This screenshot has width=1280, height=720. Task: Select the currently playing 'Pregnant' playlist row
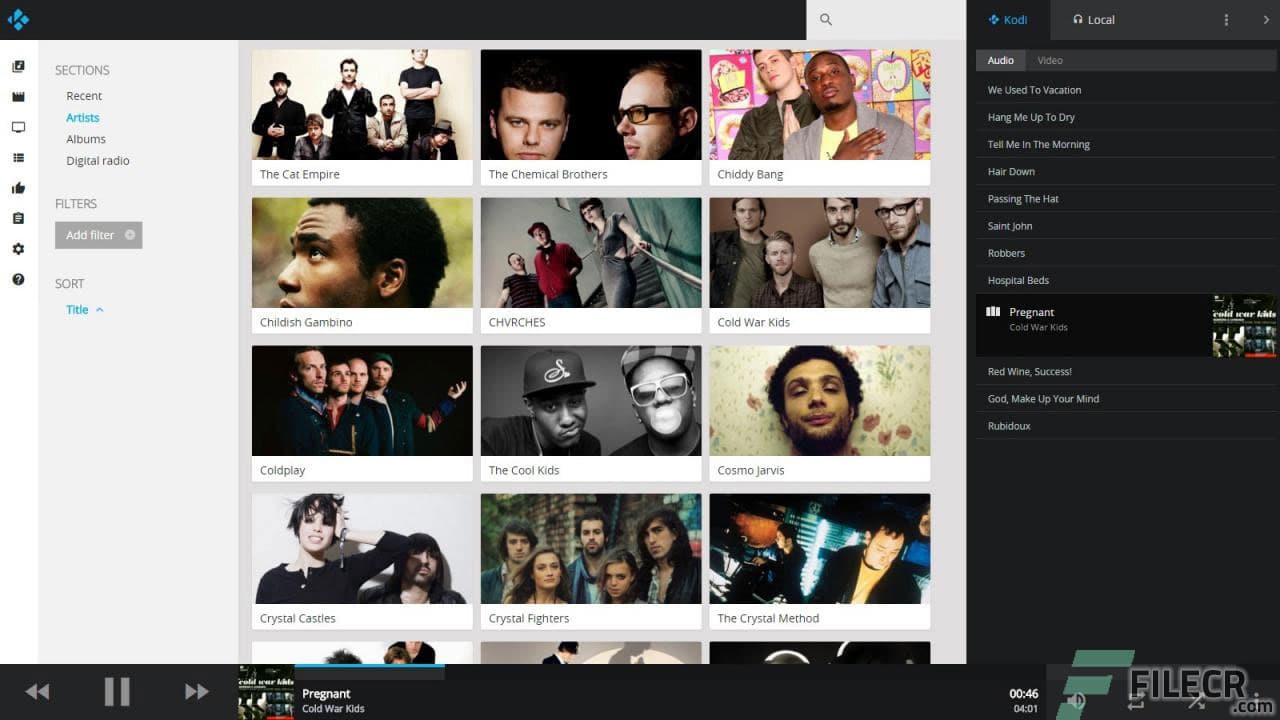click(x=1126, y=325)
